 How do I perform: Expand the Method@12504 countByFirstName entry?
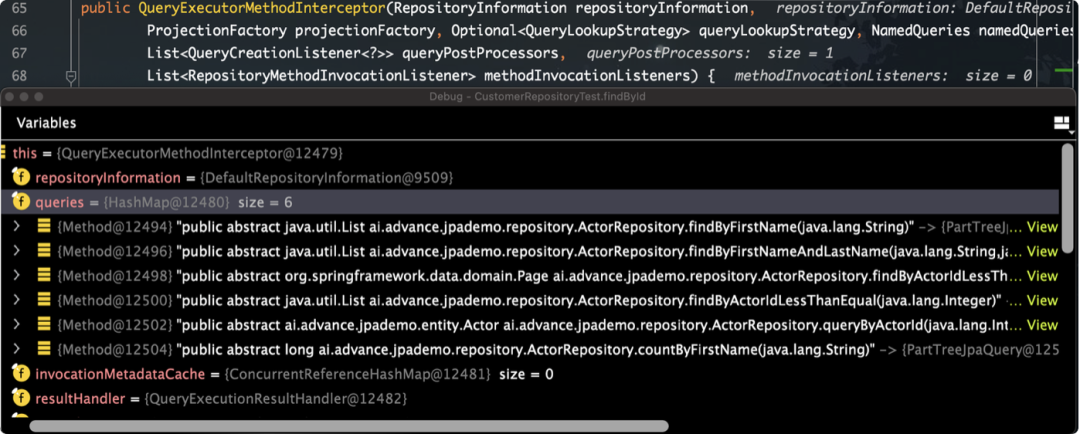pyautogui.click(x=17, y=349)
